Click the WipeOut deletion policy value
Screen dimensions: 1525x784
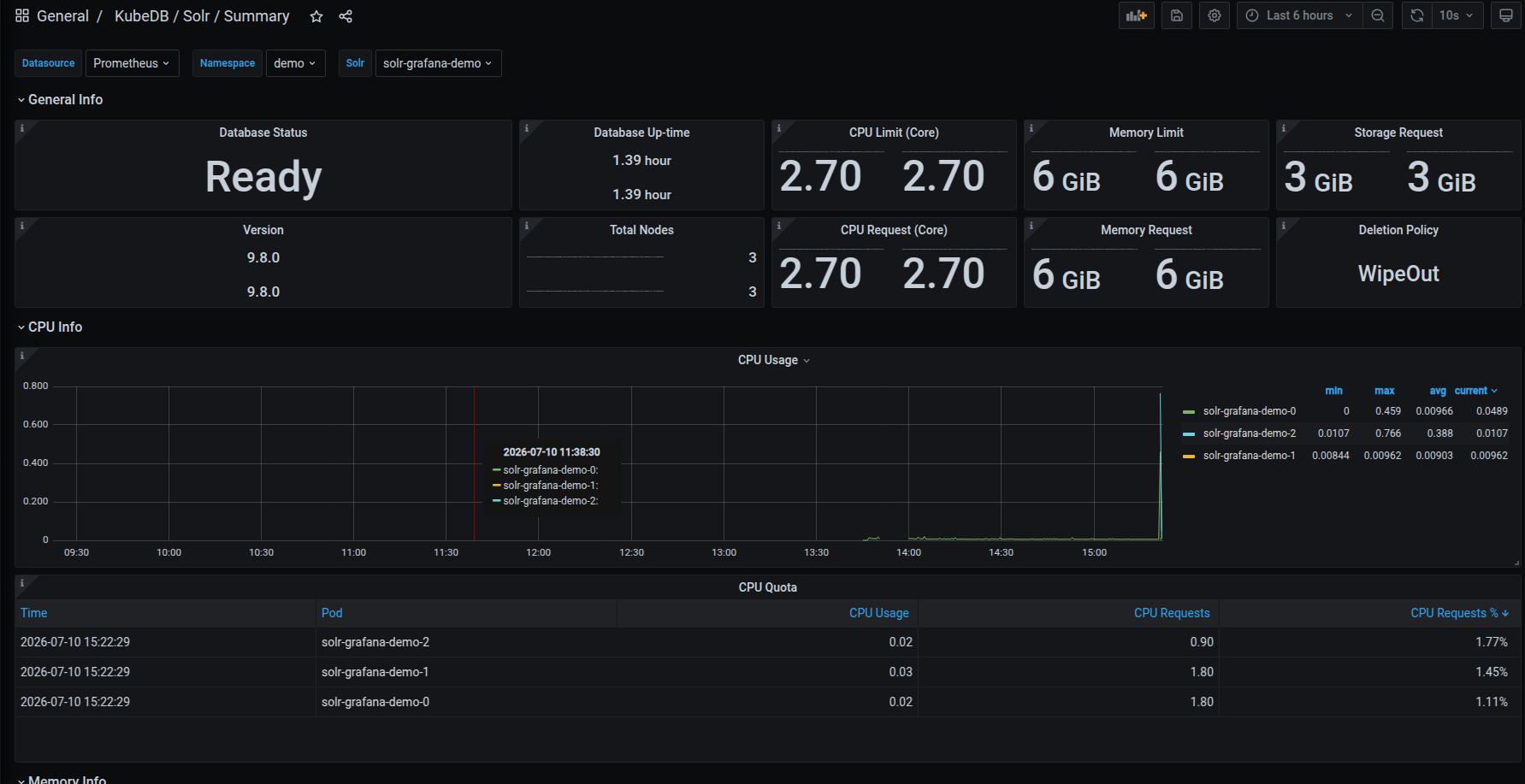point(1398,274)
